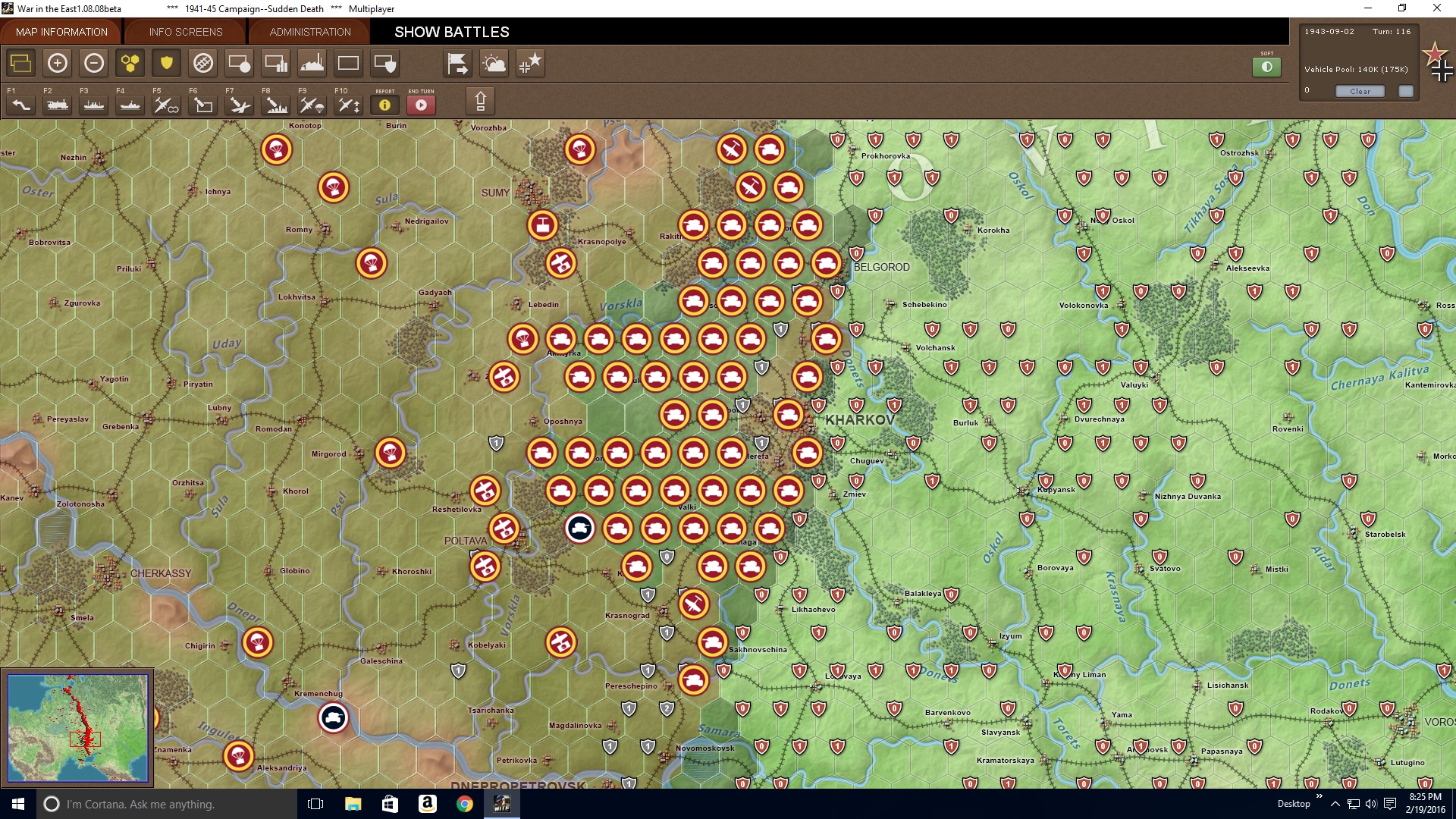Toggle the rectangle-with-bar-chart overlay button
The image size is (1456, 819).
276,63
